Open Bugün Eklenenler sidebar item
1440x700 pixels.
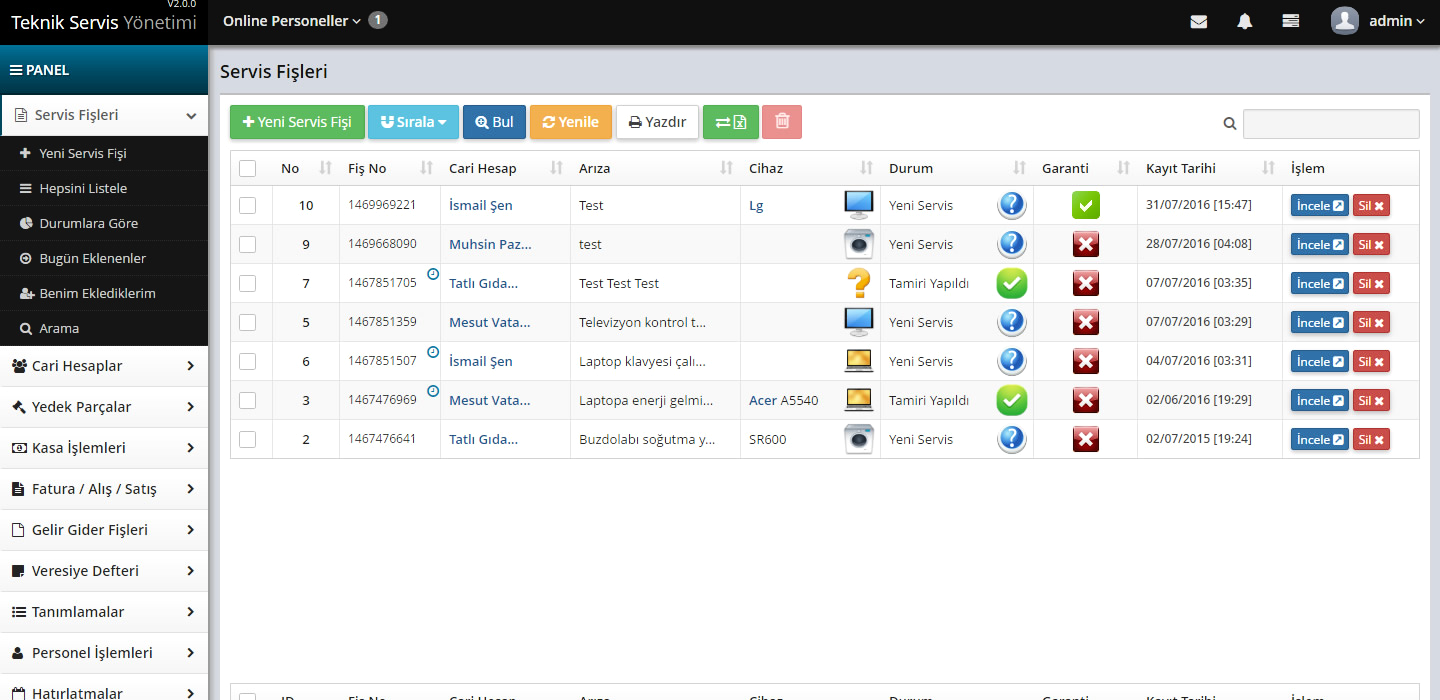(104, 258)
